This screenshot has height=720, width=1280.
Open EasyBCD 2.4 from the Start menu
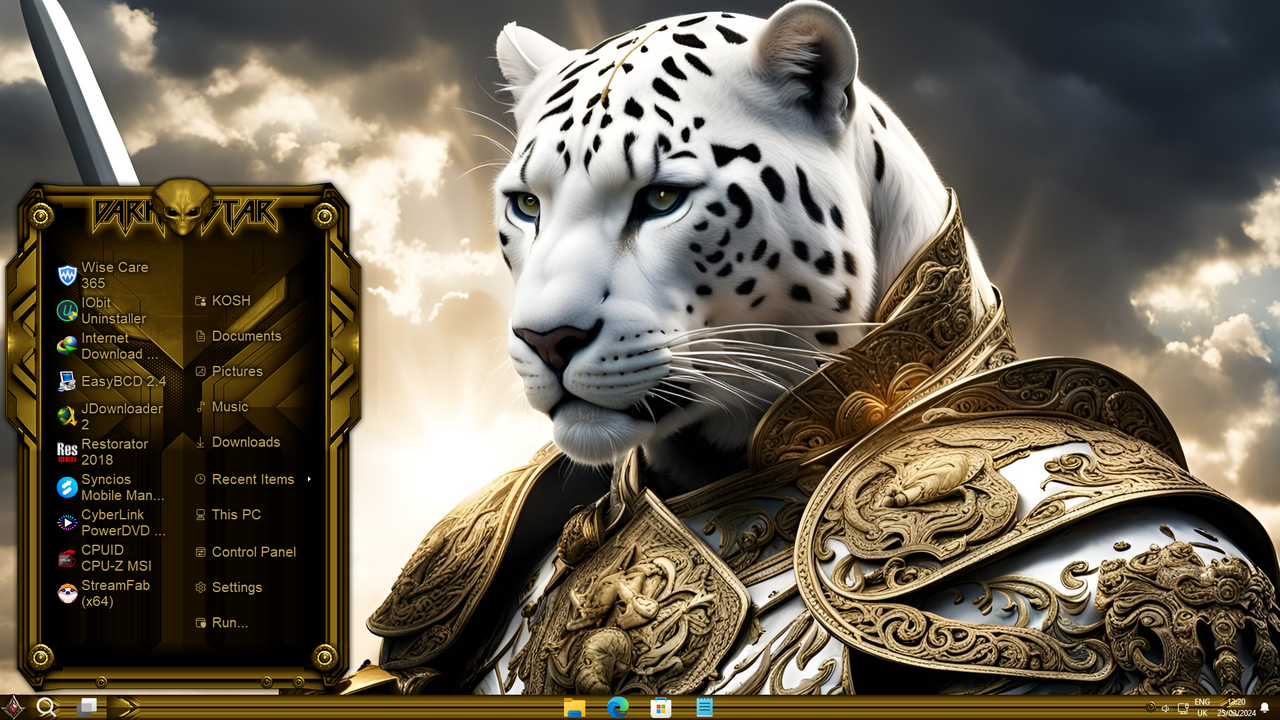111,381
